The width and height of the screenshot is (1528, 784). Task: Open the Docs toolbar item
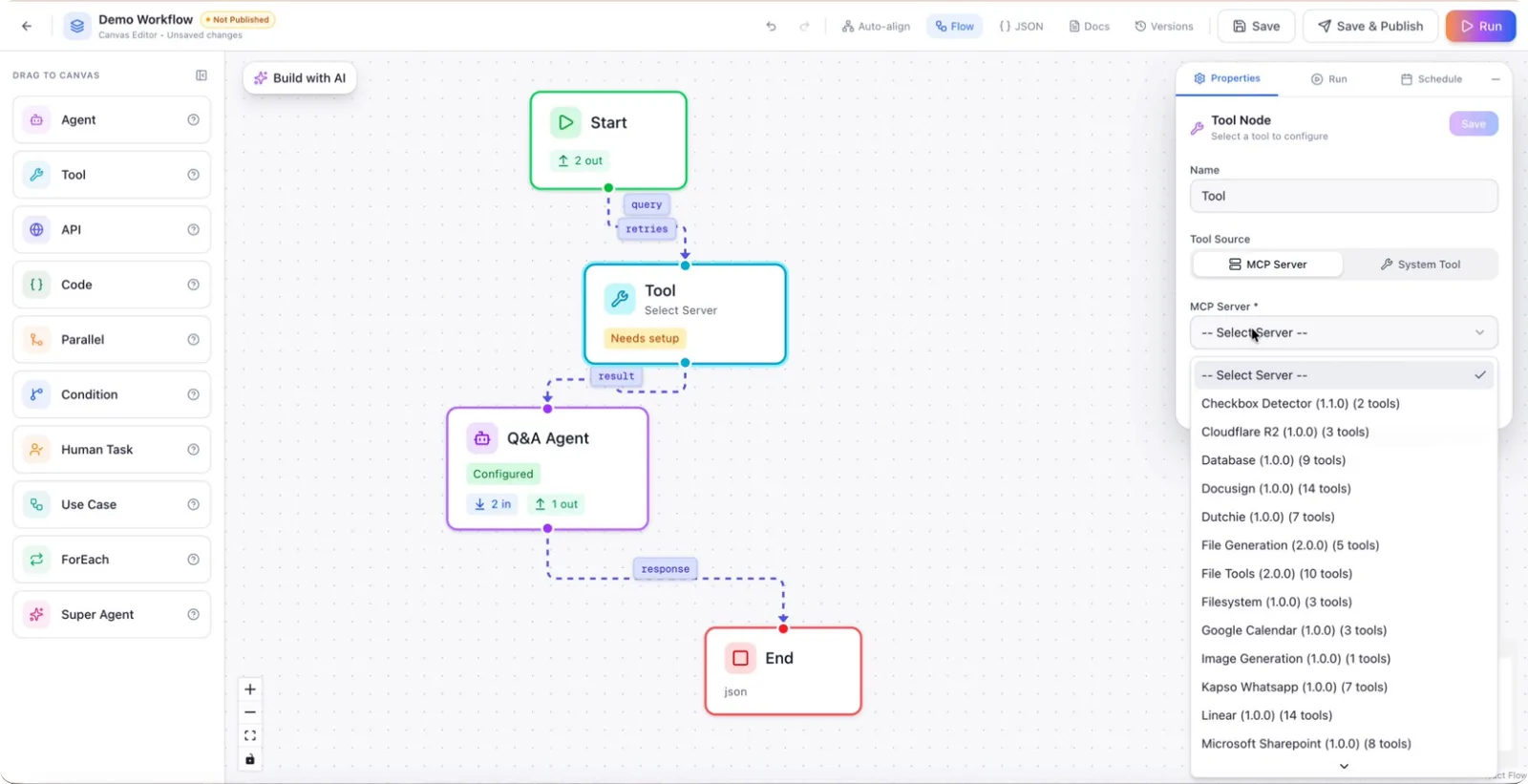[1090, 27]
